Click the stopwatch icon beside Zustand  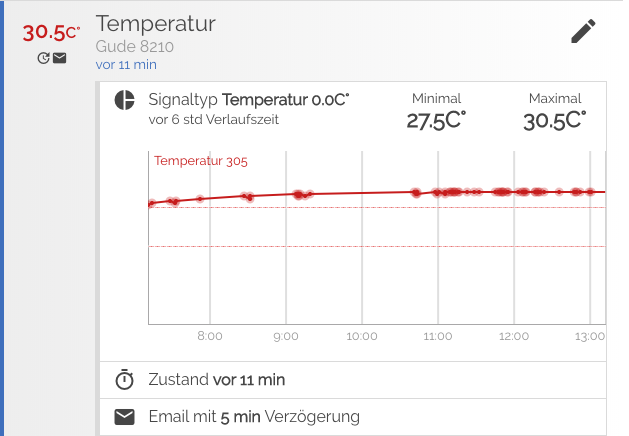(x=124, y=379)
